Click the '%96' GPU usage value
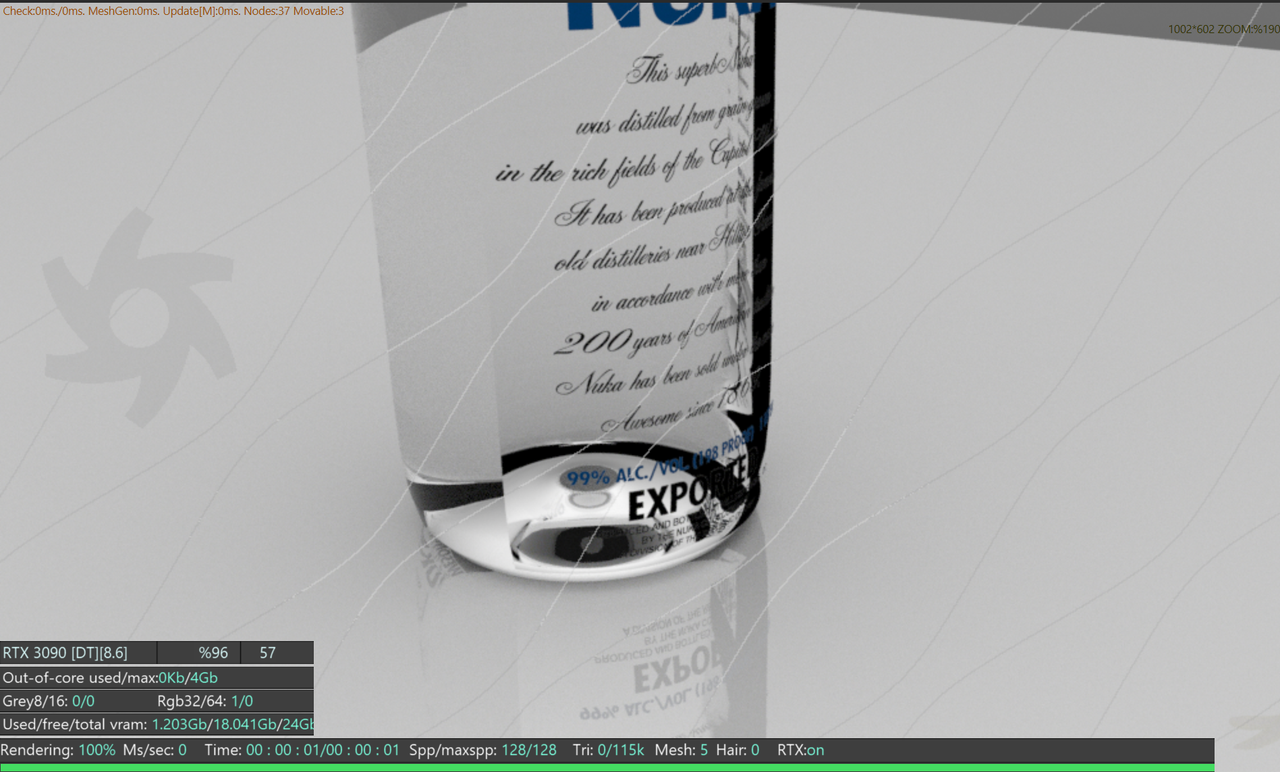The height and width of the screenshot is (772, 1280). 213,653
